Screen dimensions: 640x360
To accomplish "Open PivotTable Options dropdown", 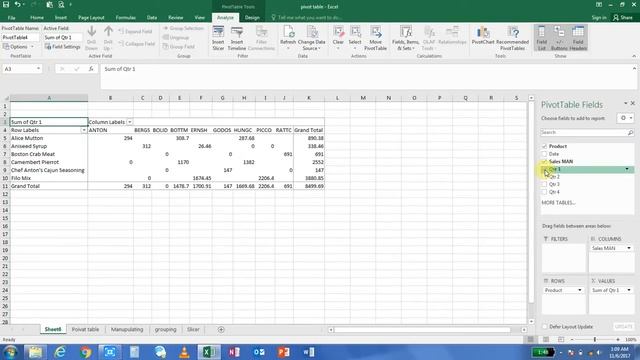I will point(18,47).
